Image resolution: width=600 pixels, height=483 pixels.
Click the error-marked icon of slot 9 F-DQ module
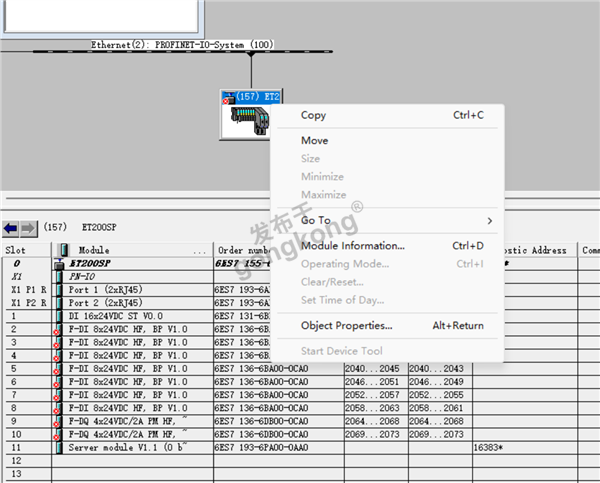[58, 421]
